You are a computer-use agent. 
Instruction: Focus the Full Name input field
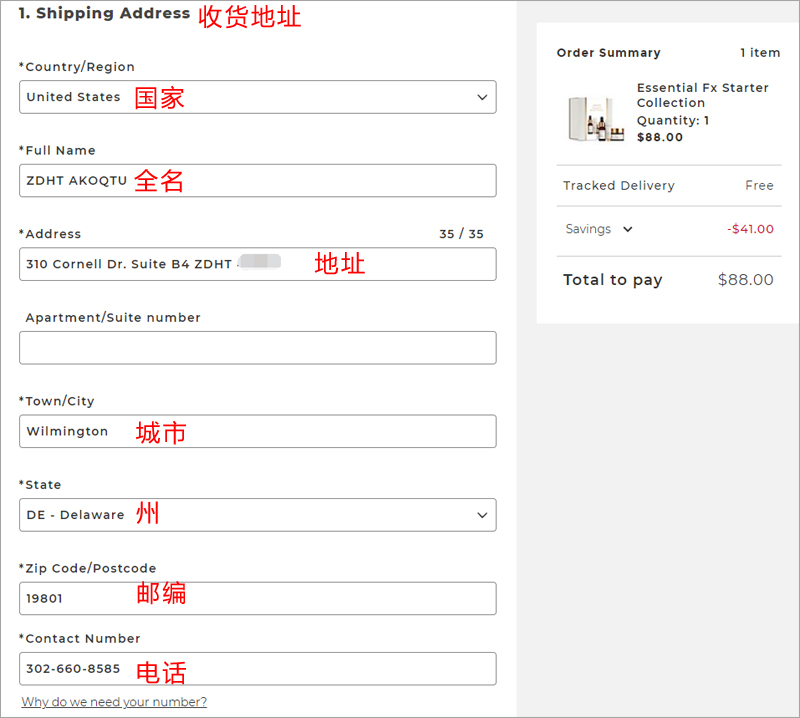[x=257, y=181]
